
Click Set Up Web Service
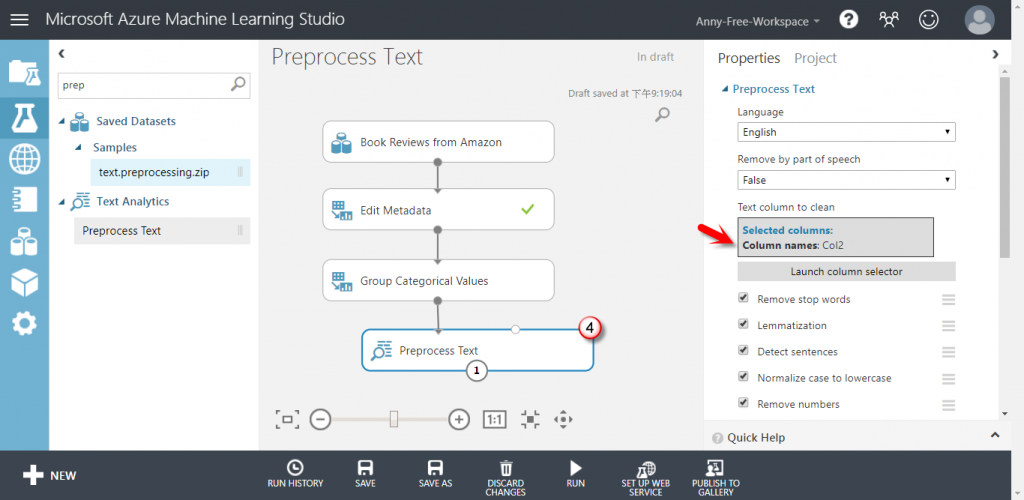[646, 478]
